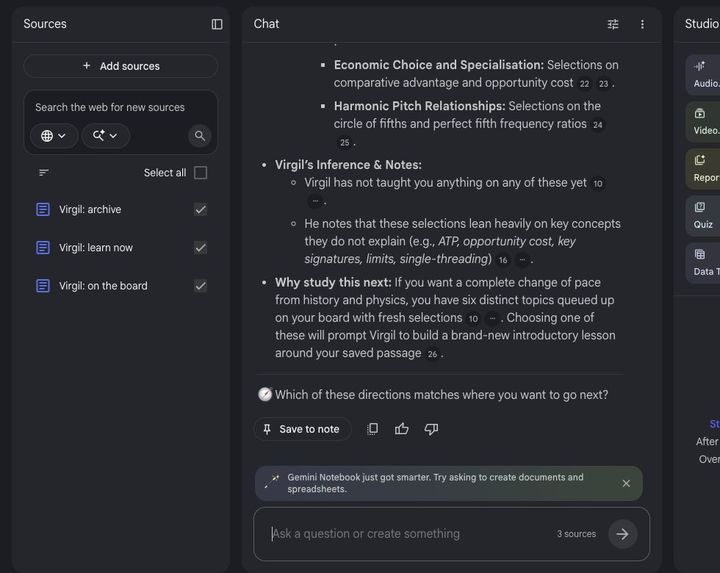Open citation 22 on comparative advantage
720x573 pixels.
tap(584, 84)
